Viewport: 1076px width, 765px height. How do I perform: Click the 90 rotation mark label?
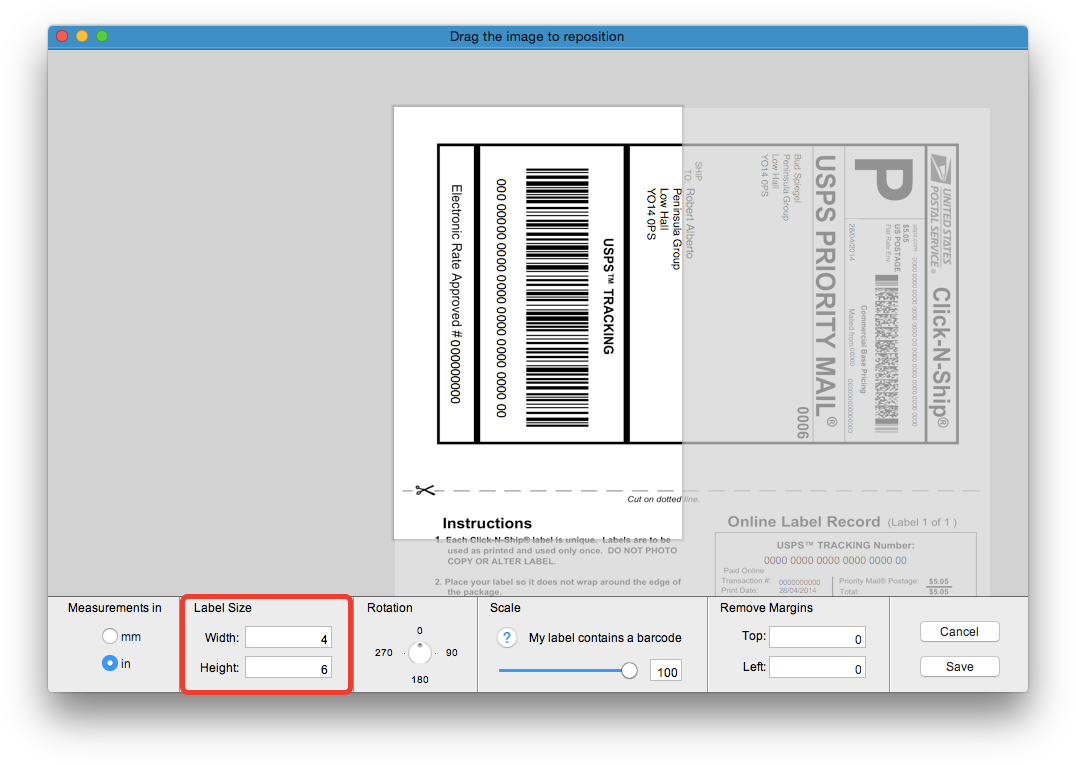[452, 652]
